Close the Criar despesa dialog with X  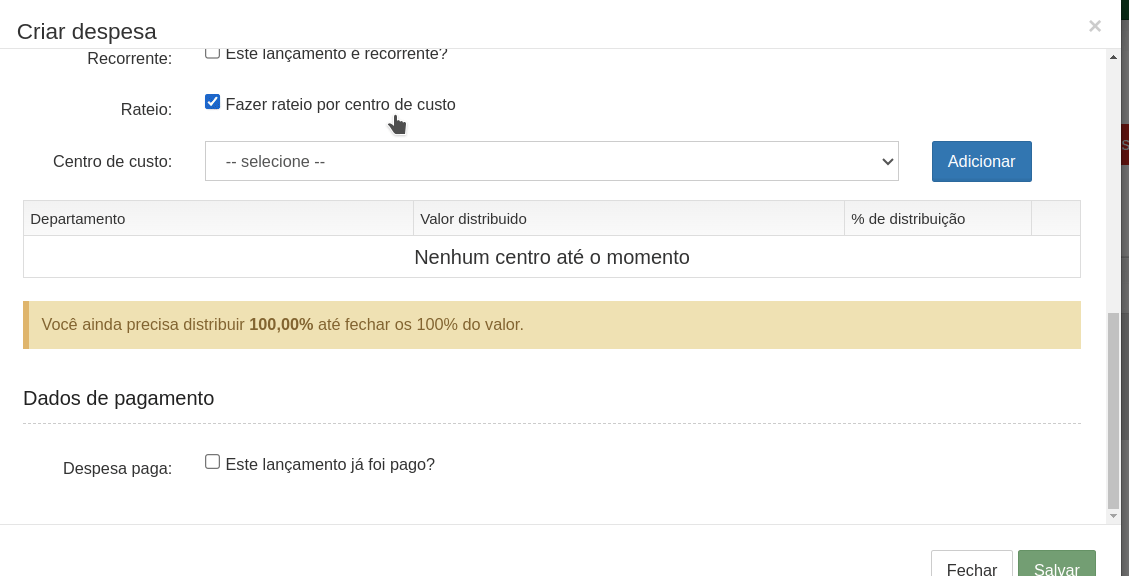(x=1094, y=26)
